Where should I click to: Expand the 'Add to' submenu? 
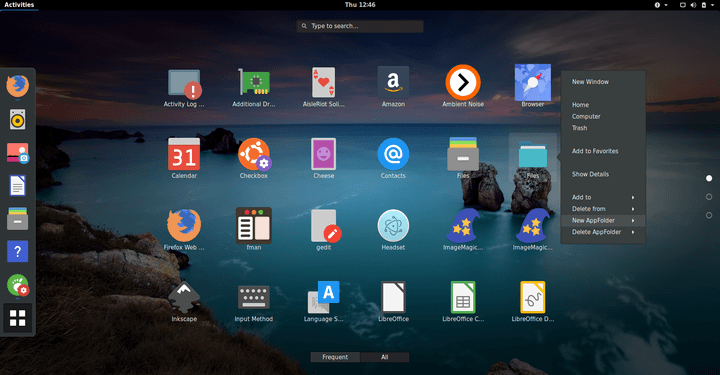click(x=603, y=197)
